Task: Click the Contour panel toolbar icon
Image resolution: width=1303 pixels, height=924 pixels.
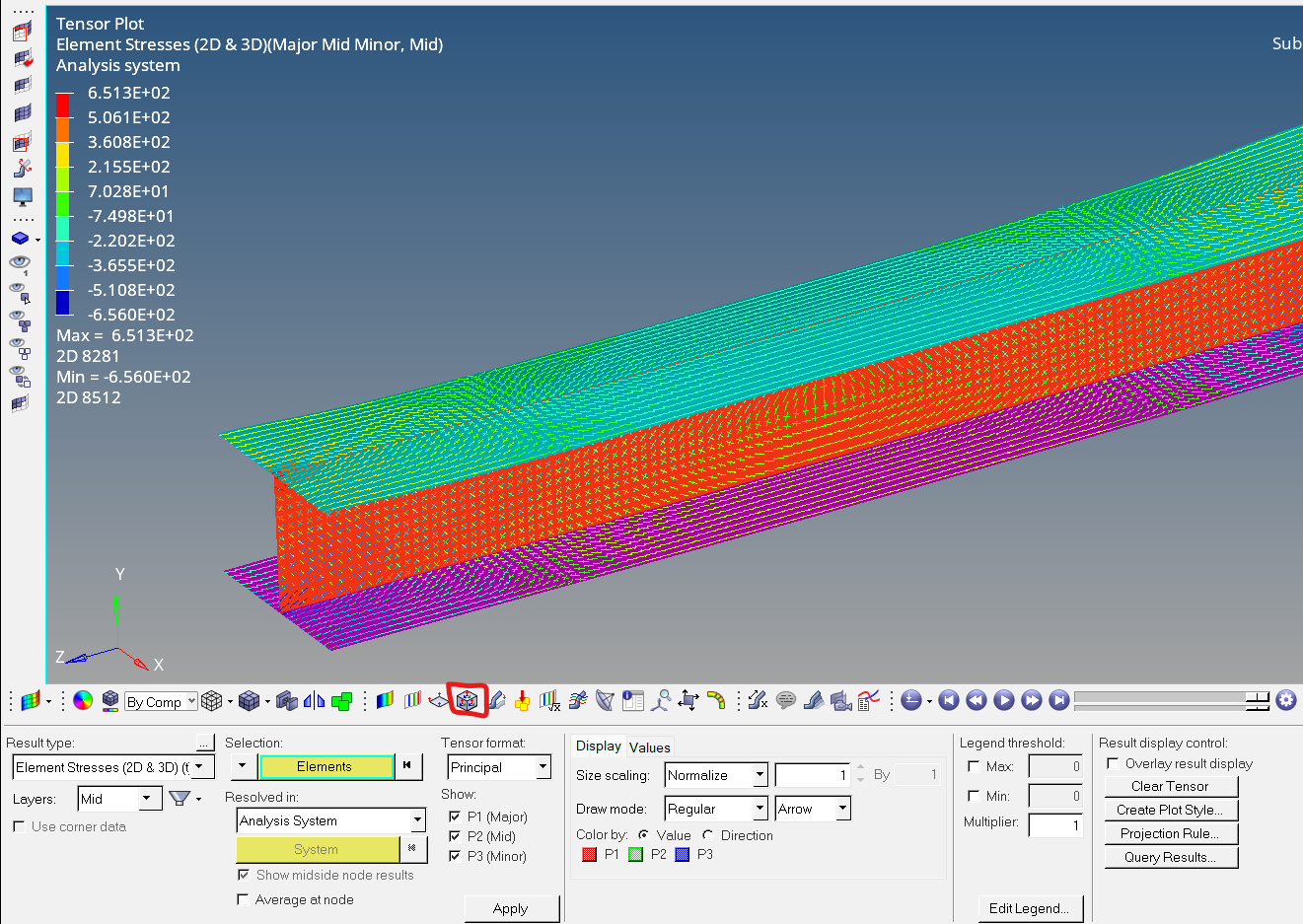Action: [x=385, y=700]
